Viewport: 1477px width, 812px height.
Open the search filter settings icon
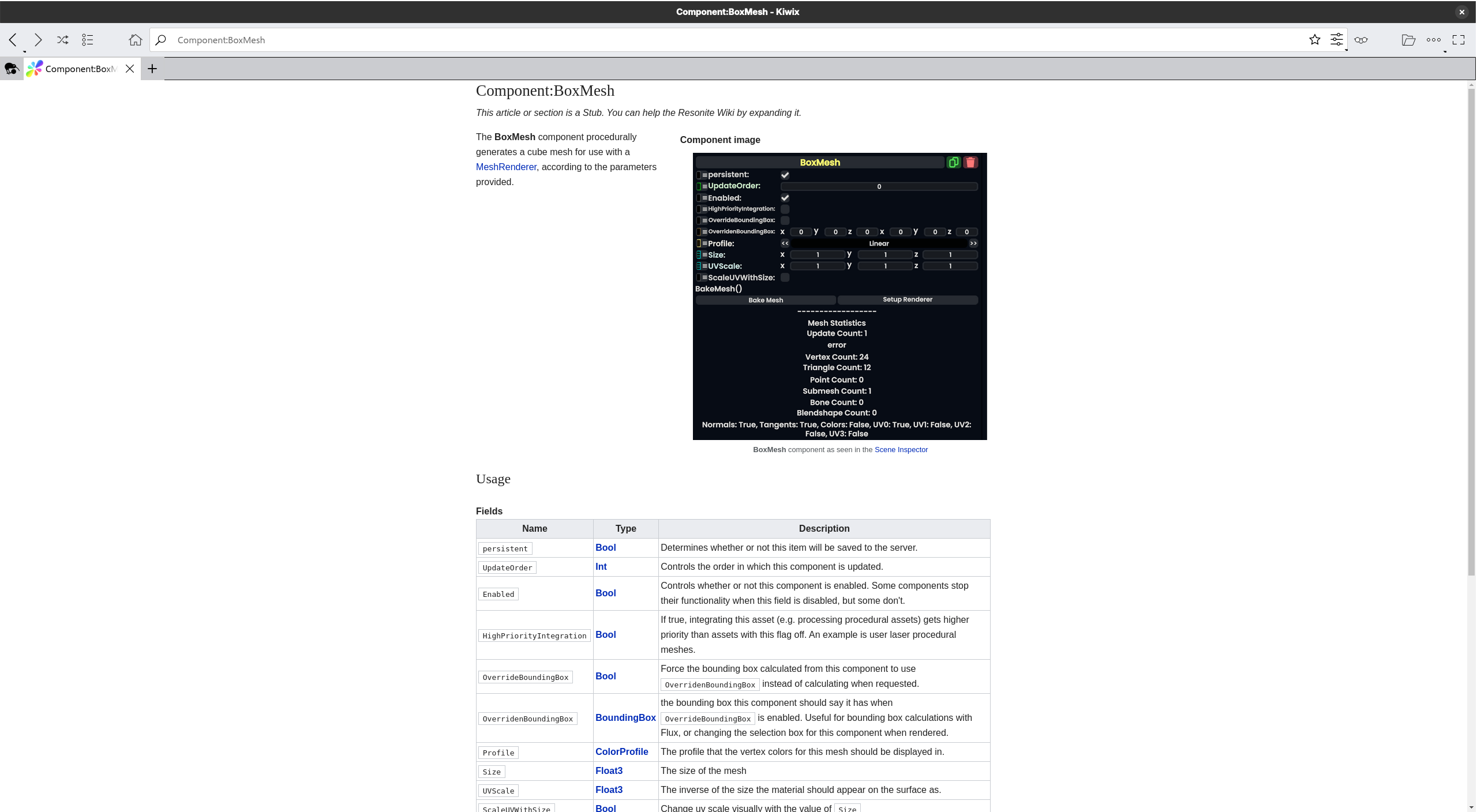point(1336,40)
